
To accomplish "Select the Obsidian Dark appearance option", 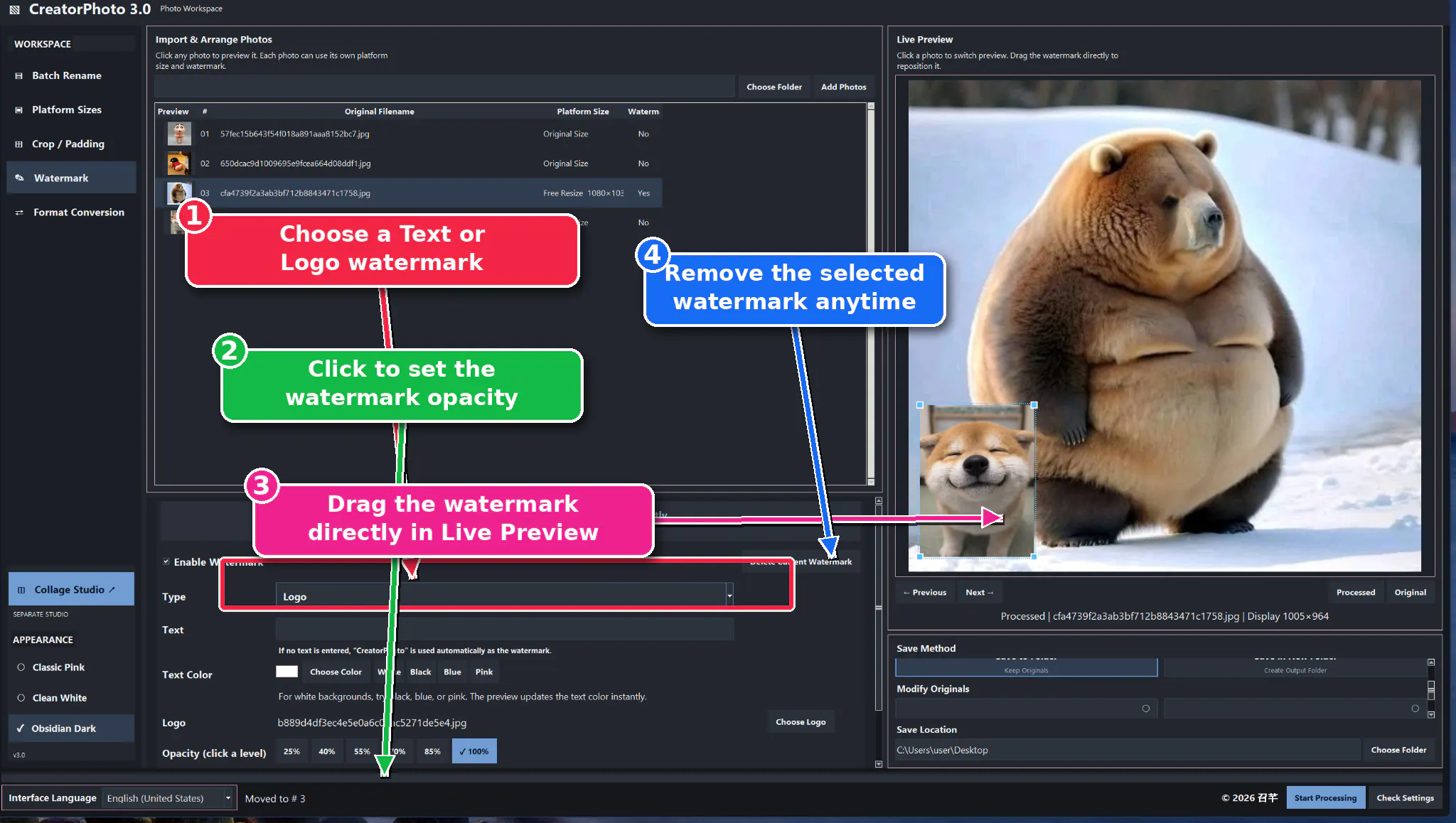I will pyautogui.click(x=71, y=728).
